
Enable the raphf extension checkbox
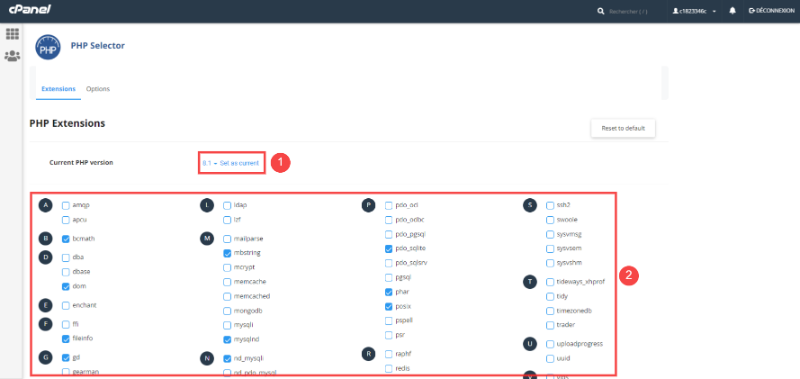click(x=389, y=354)
